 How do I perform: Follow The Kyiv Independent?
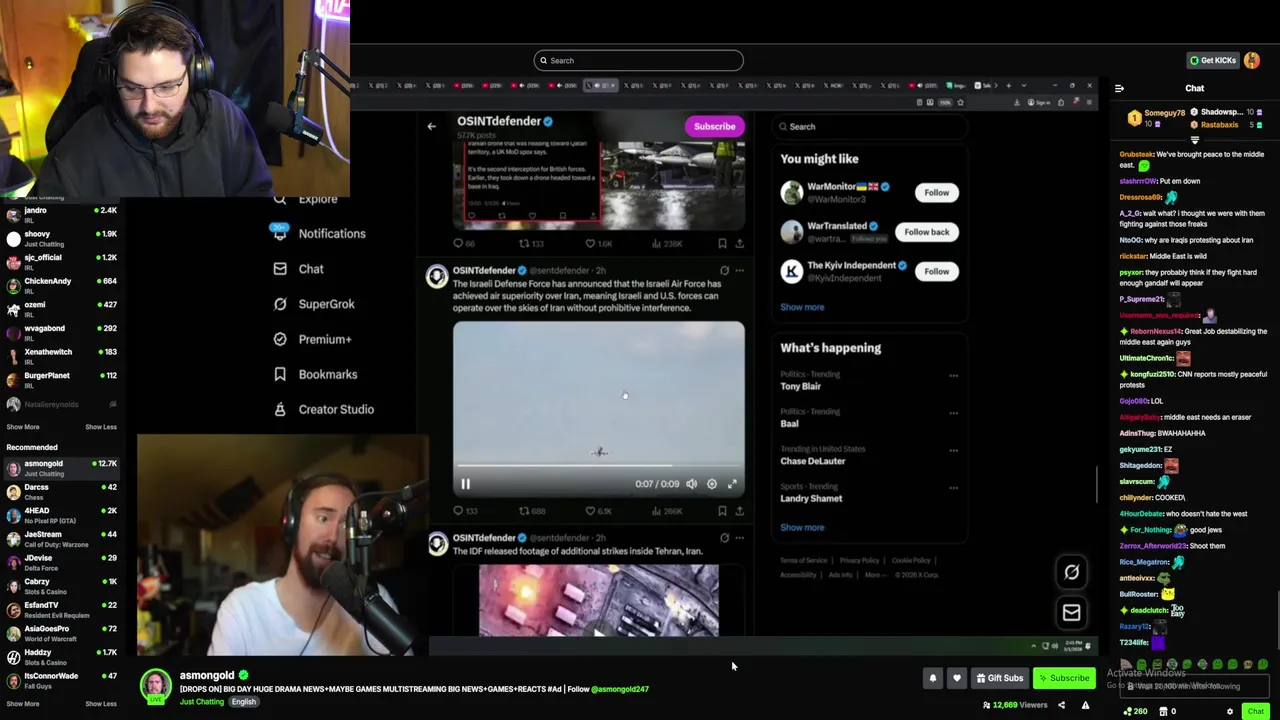tap(936, 271)
